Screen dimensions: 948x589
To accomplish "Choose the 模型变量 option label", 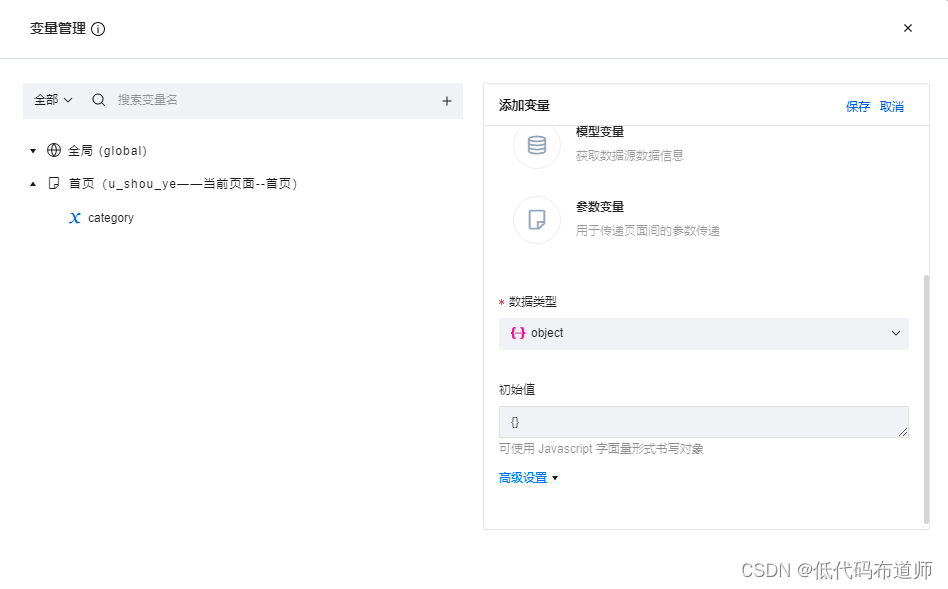I will 600,132.
